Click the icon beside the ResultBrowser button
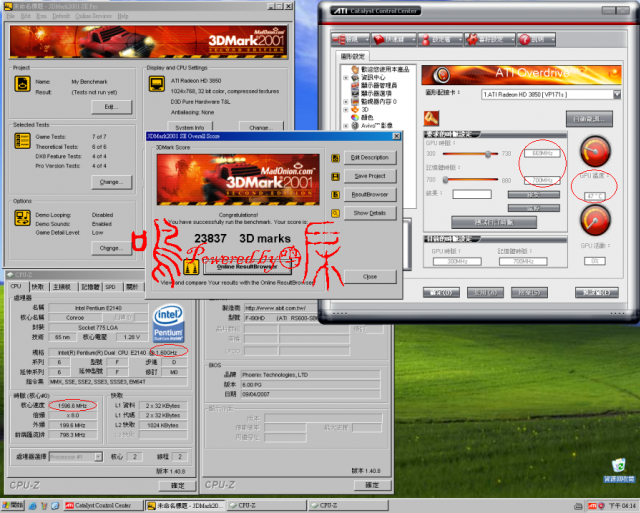The width and height of the screenshot is (640, 513). [x=336, y=195]
